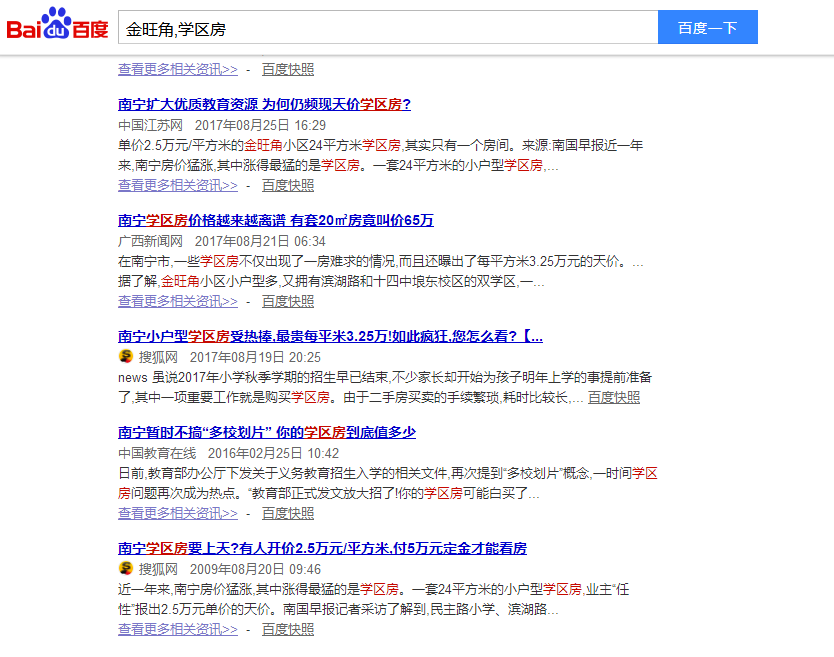The width and height of the screenshot is (834, 657).
Task: Open 百度快照 for the 广西新闻网 result
Action: pyautogui.click(x=288, y=301)
